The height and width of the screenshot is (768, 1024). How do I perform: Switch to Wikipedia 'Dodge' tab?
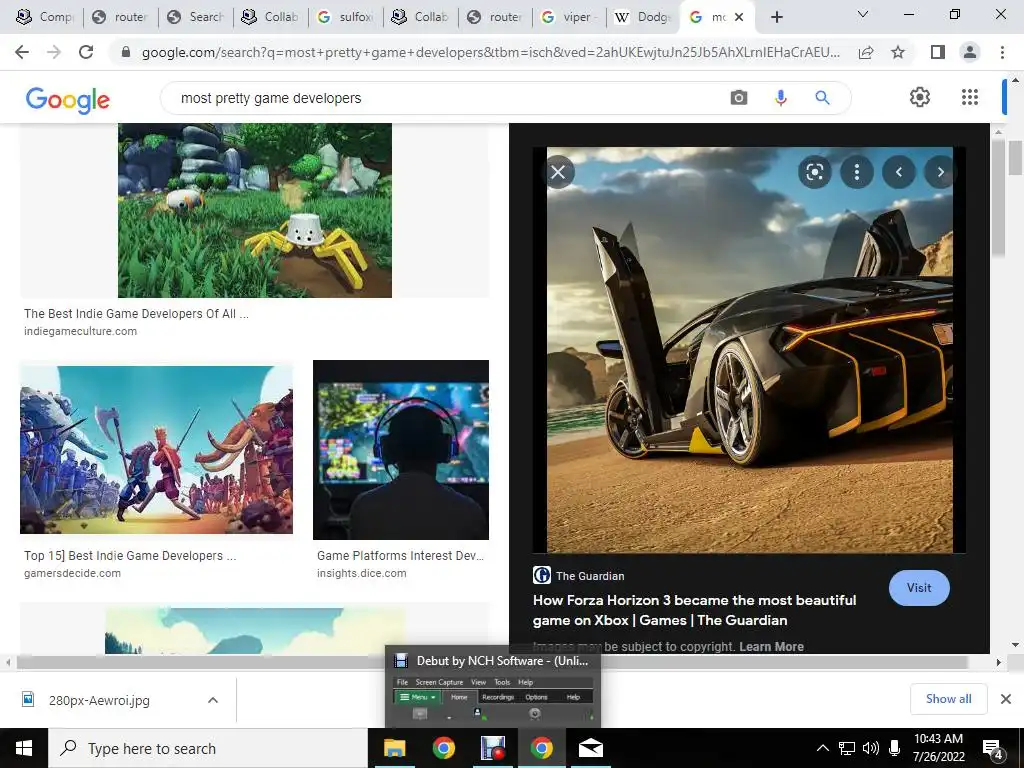point(643,17)
